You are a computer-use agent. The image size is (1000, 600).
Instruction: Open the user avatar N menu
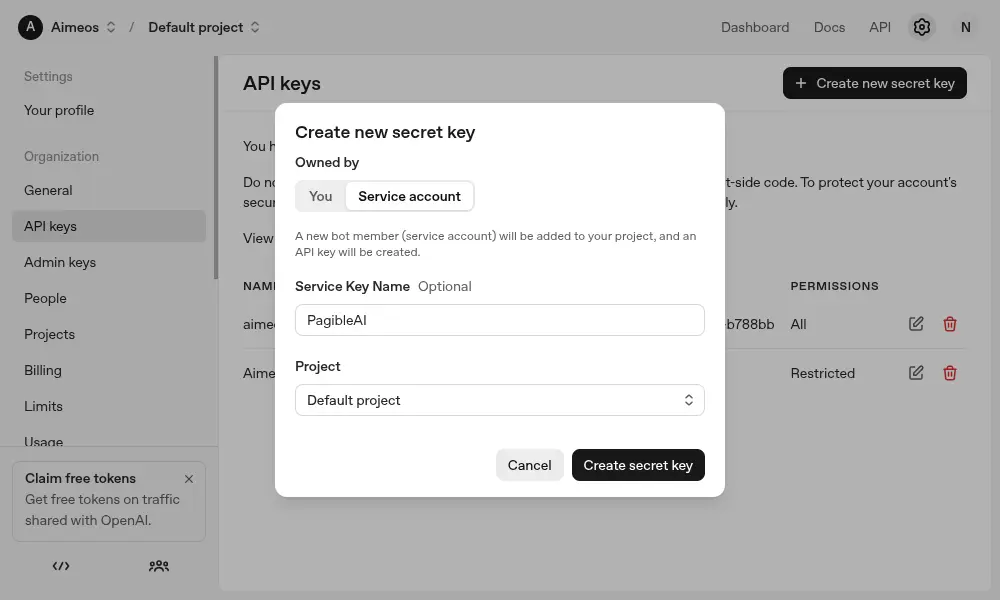pos(966,27)
